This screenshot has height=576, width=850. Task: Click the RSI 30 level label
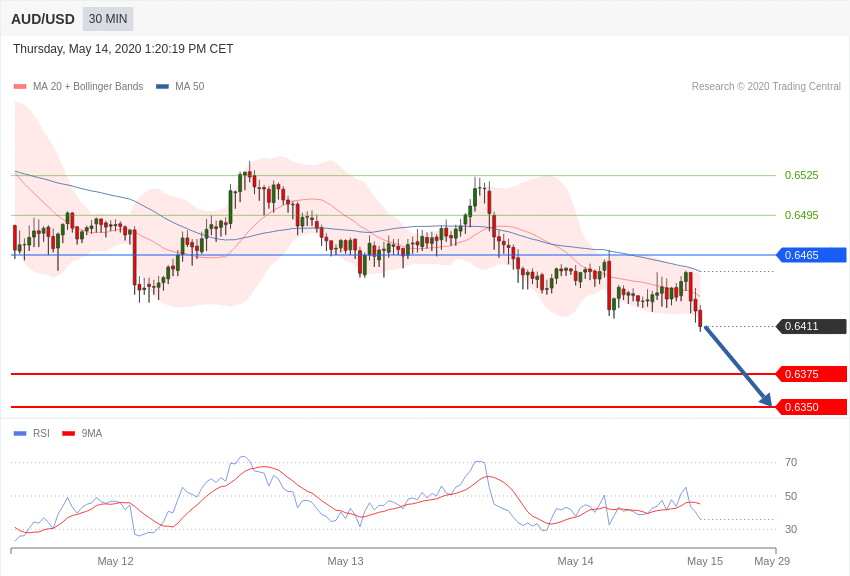791,529
